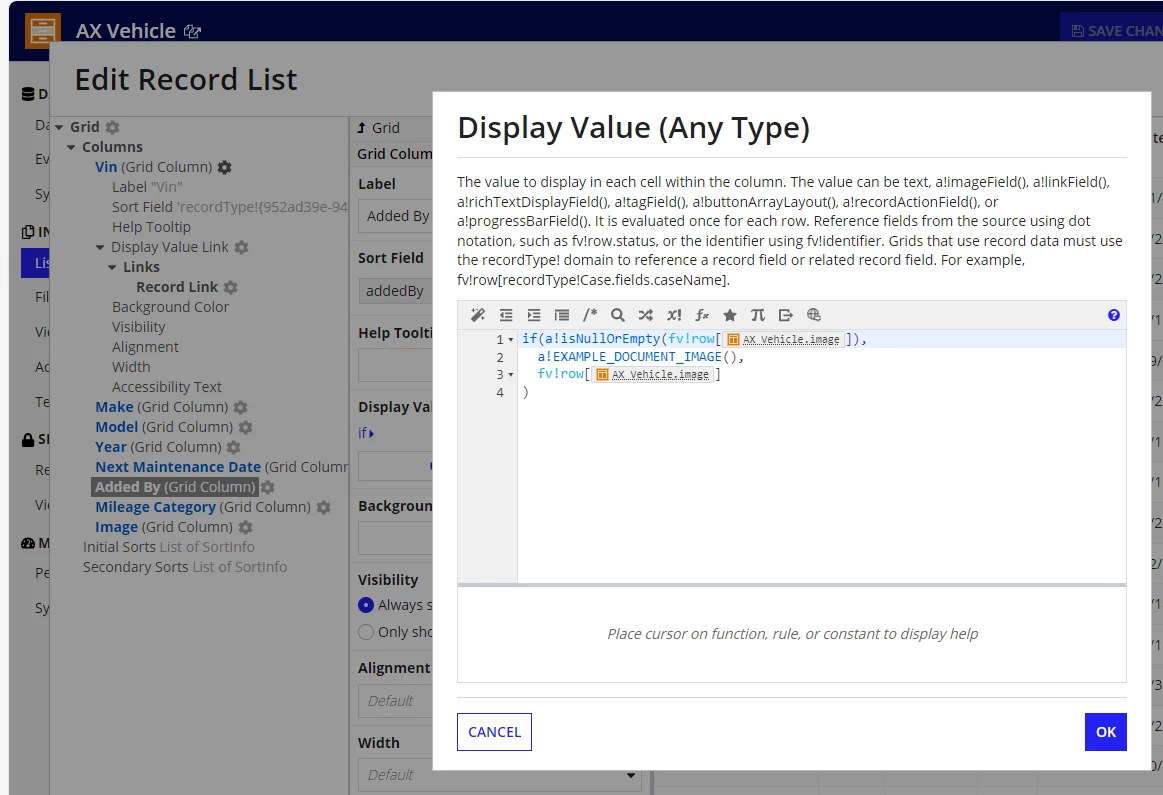Click the pi constant icon
Viewport: 1163px width, 795px height.
click(757, 315)
